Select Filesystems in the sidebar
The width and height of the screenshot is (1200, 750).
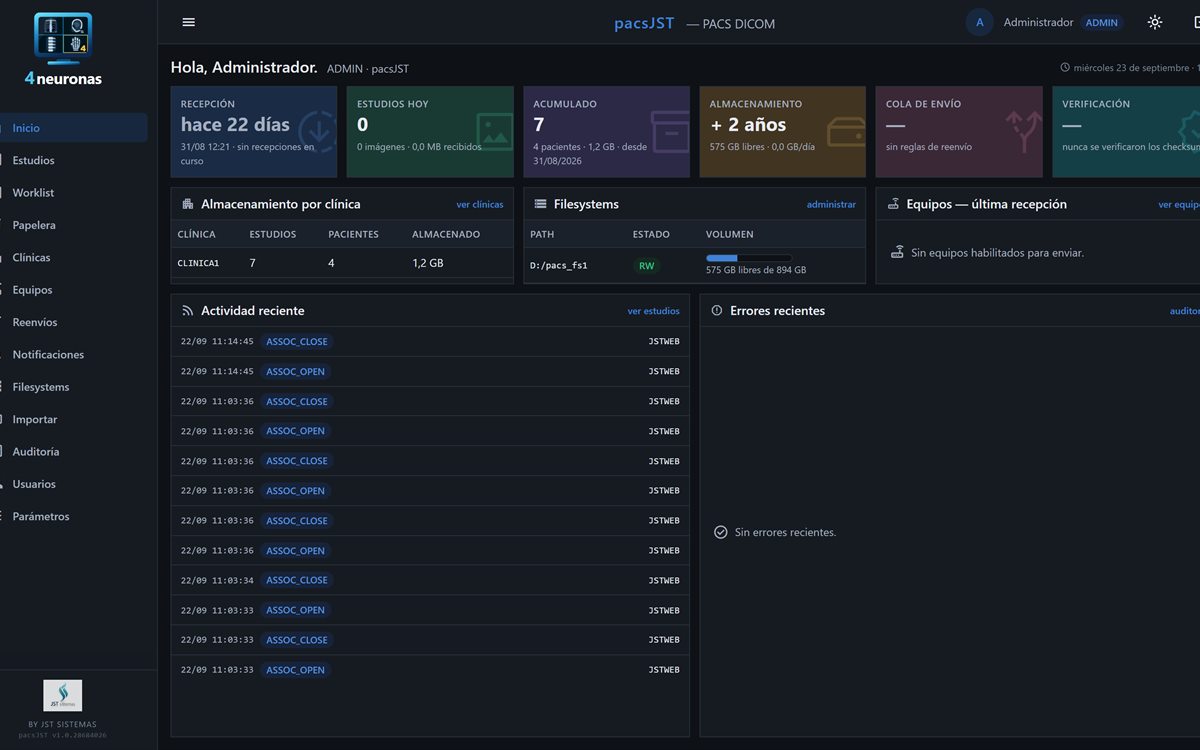click(74, 387)
